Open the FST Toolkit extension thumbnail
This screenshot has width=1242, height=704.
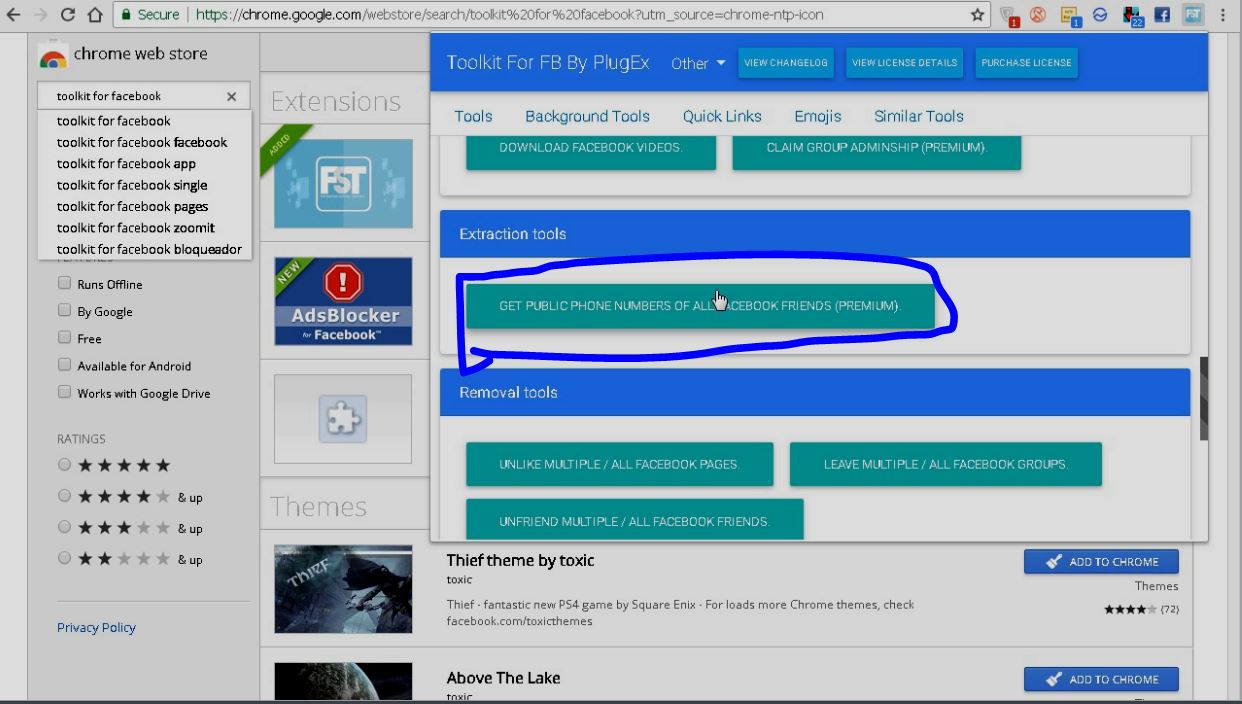click(x=343, y=184)
